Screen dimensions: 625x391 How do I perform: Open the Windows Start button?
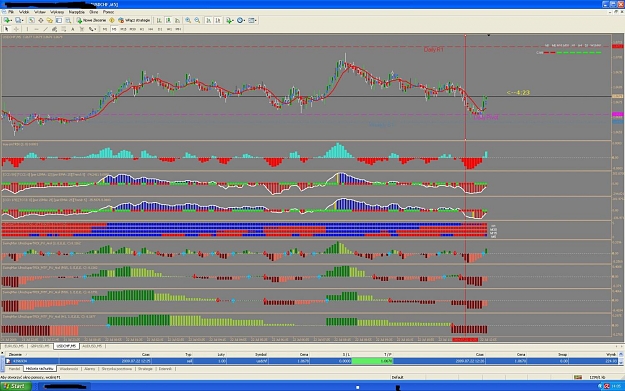click(x=16, y=386)
